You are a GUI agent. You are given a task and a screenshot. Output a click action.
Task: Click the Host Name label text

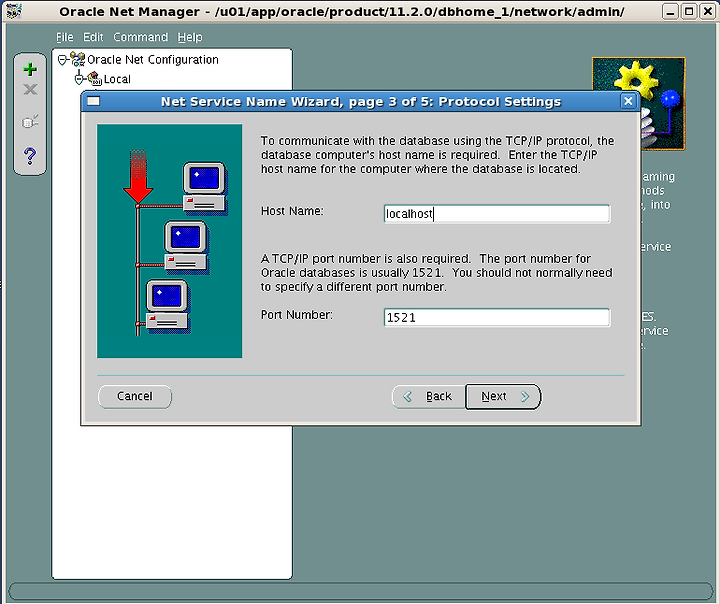[292, 211]
